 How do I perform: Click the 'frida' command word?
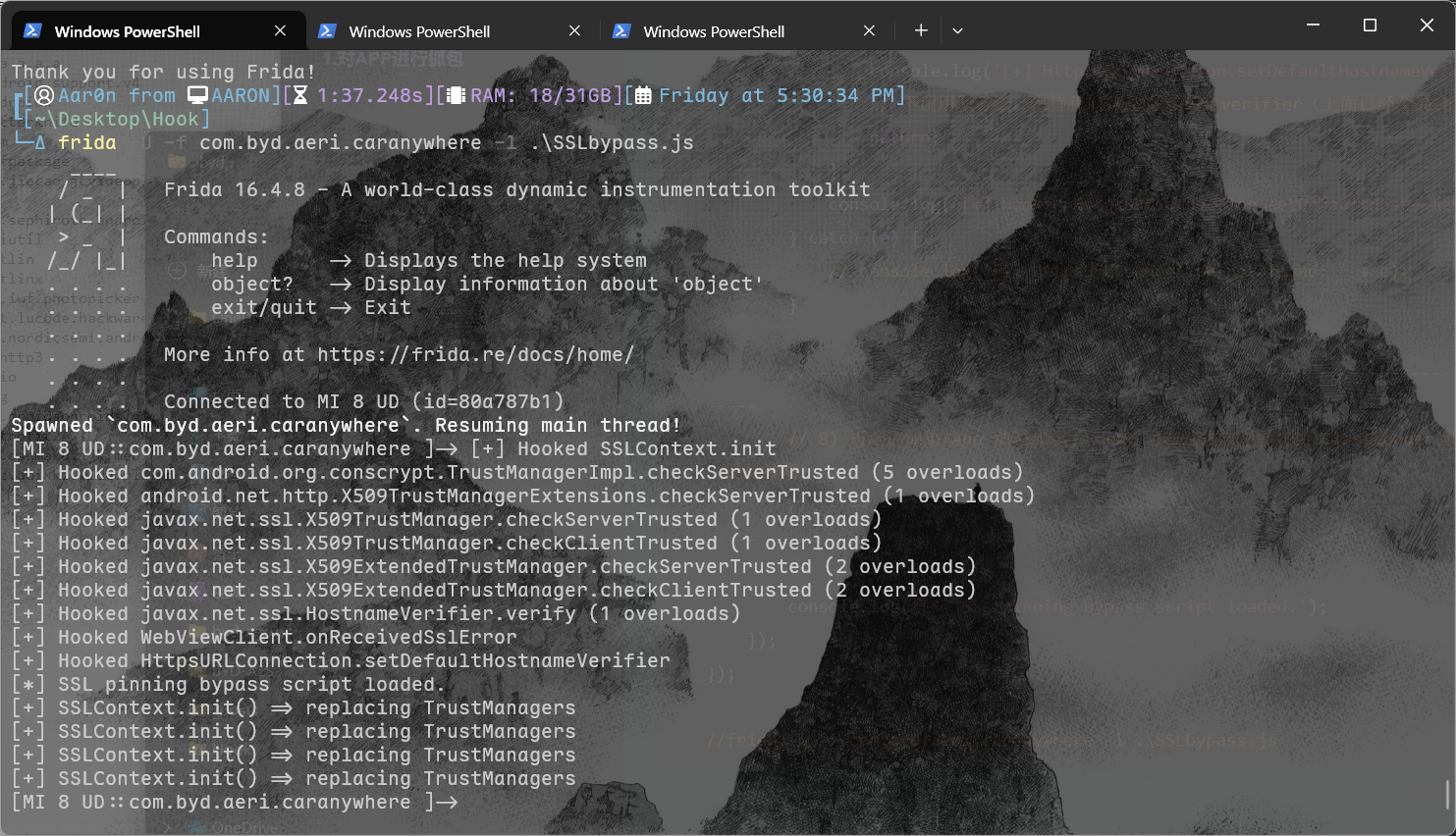click(x=87, y=142)
